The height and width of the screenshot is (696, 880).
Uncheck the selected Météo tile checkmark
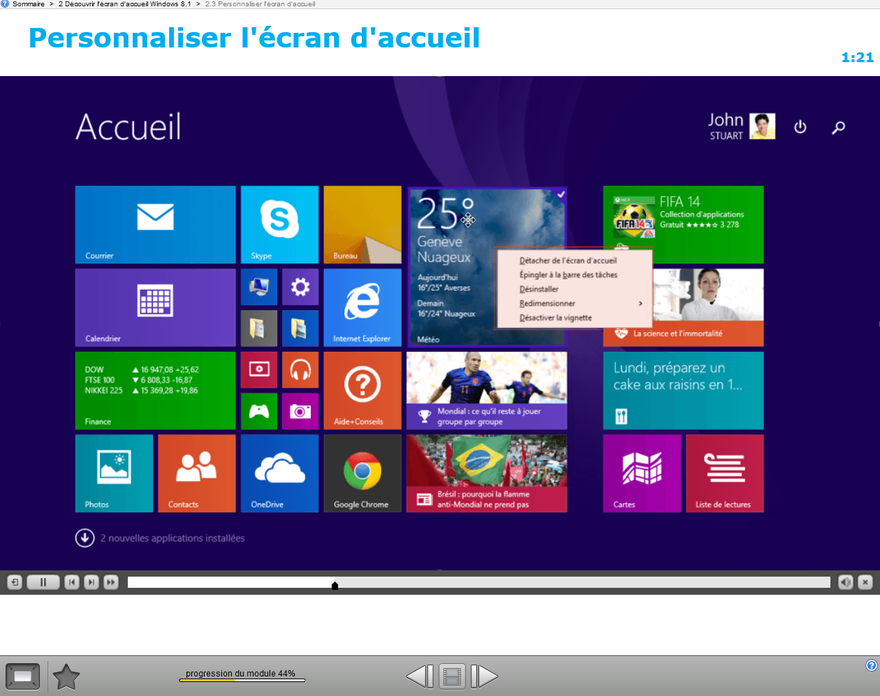tap(560, 194)
